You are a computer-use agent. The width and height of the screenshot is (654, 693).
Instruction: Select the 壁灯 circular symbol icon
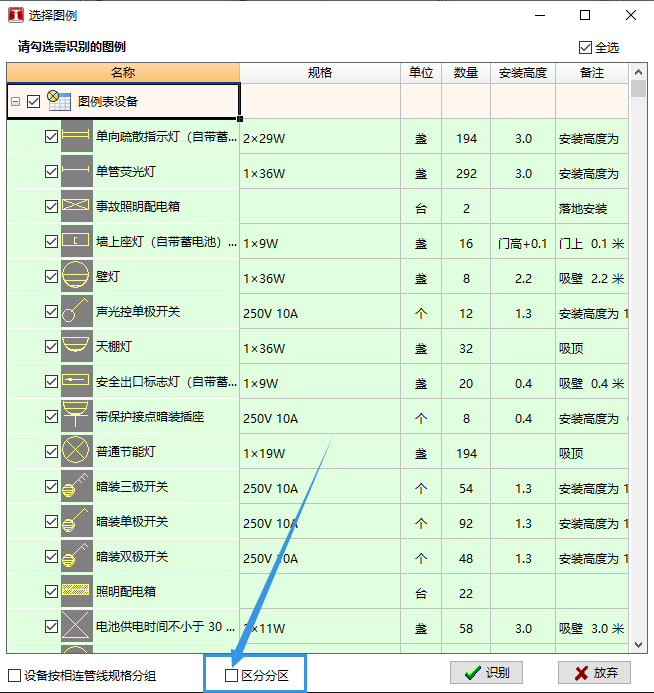[x=76, y=277]
